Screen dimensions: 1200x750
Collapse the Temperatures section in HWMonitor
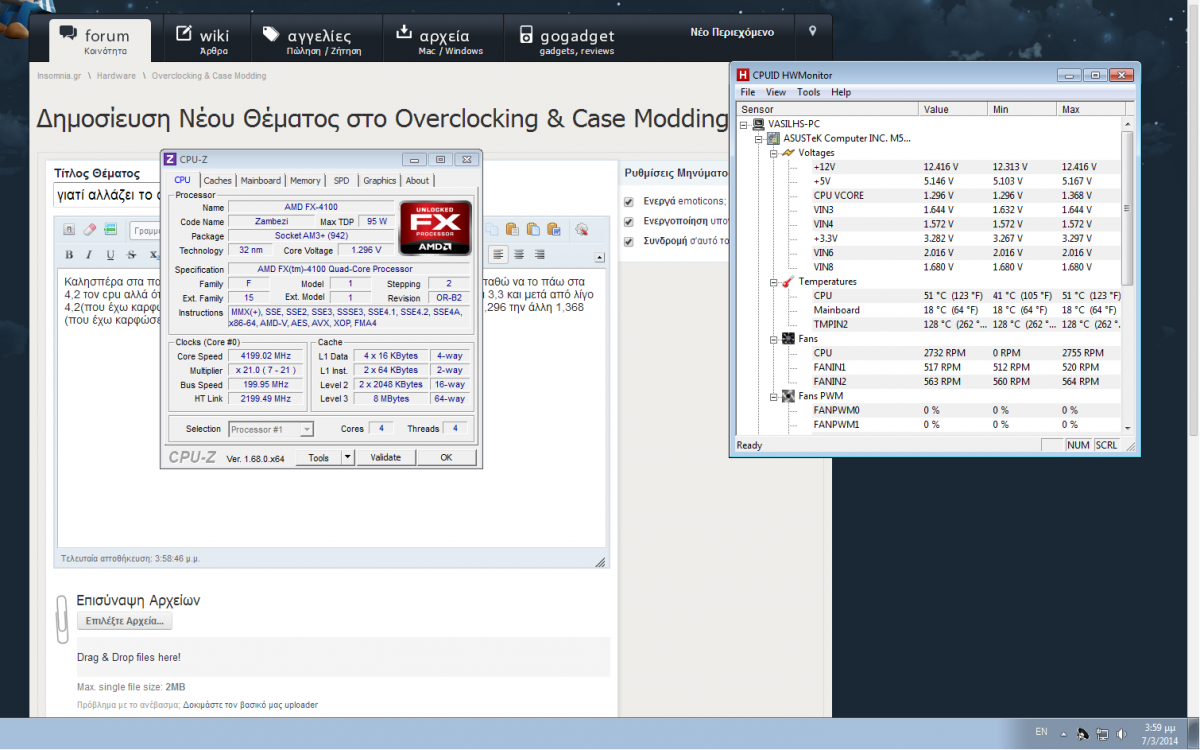coord(775,282)
